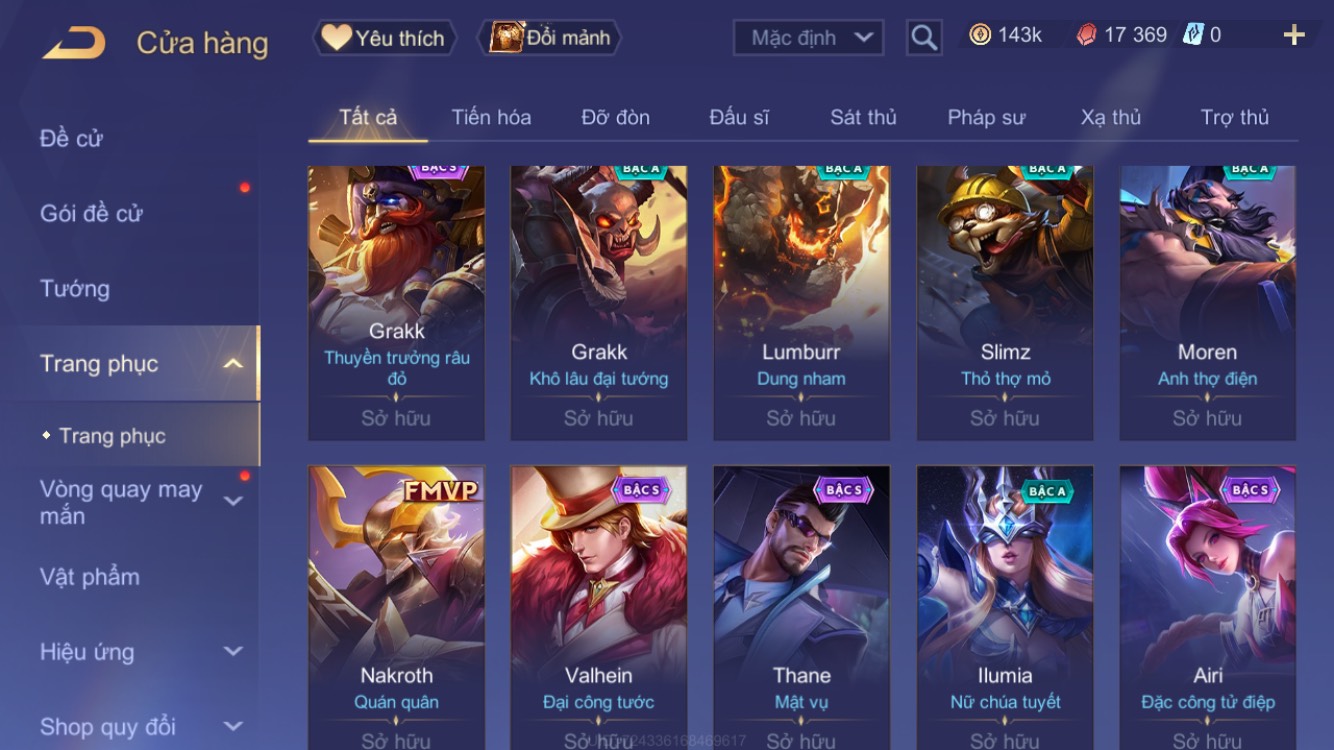This screenshot has height=750, width=1334.
Task: Open Gói đề cử sidebar item
Action: pos(91,213)
